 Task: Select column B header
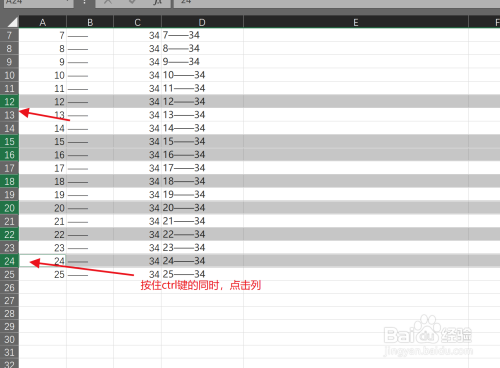[x=90, y=22]
